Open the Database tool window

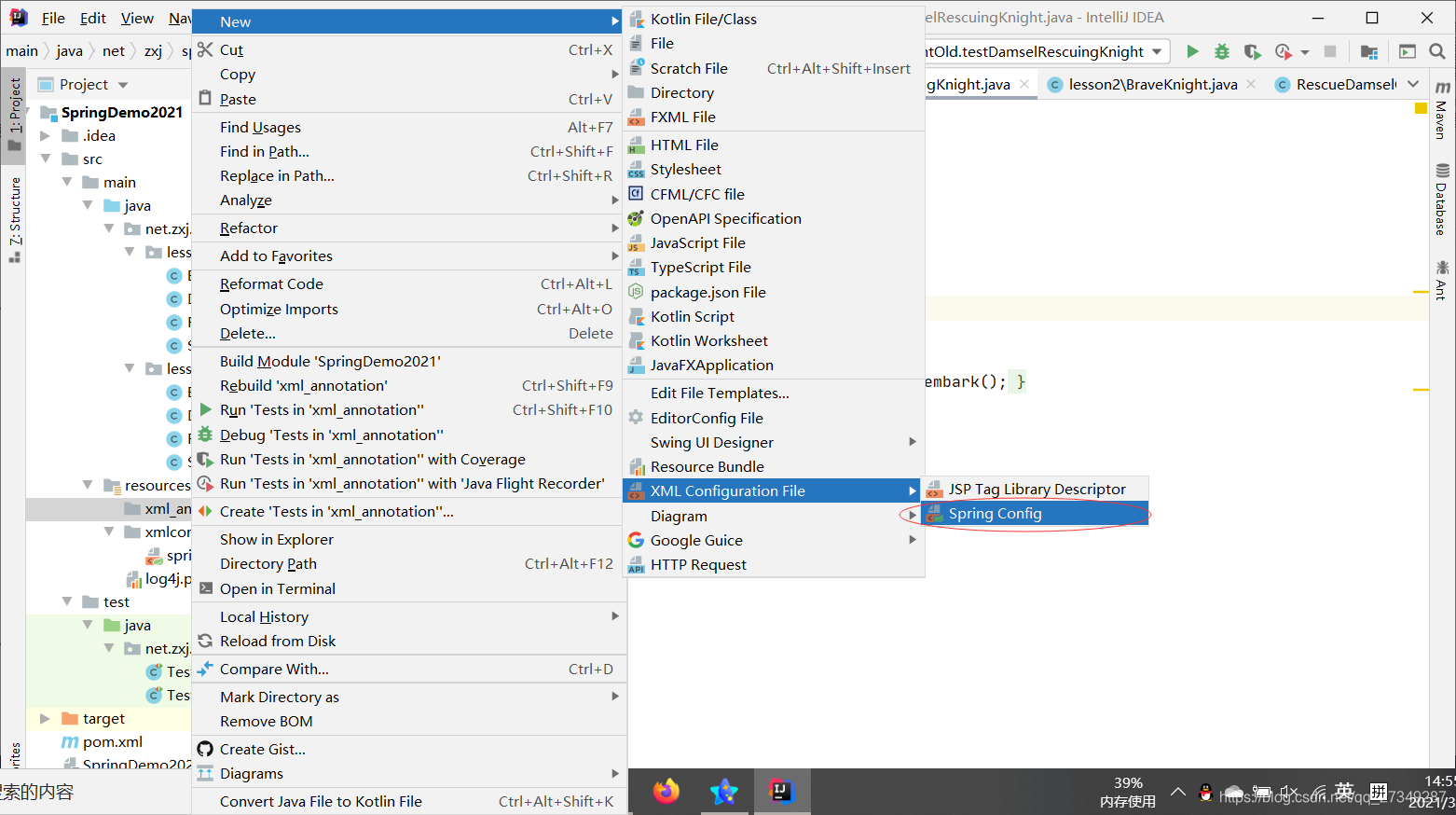coord(1441,200)
